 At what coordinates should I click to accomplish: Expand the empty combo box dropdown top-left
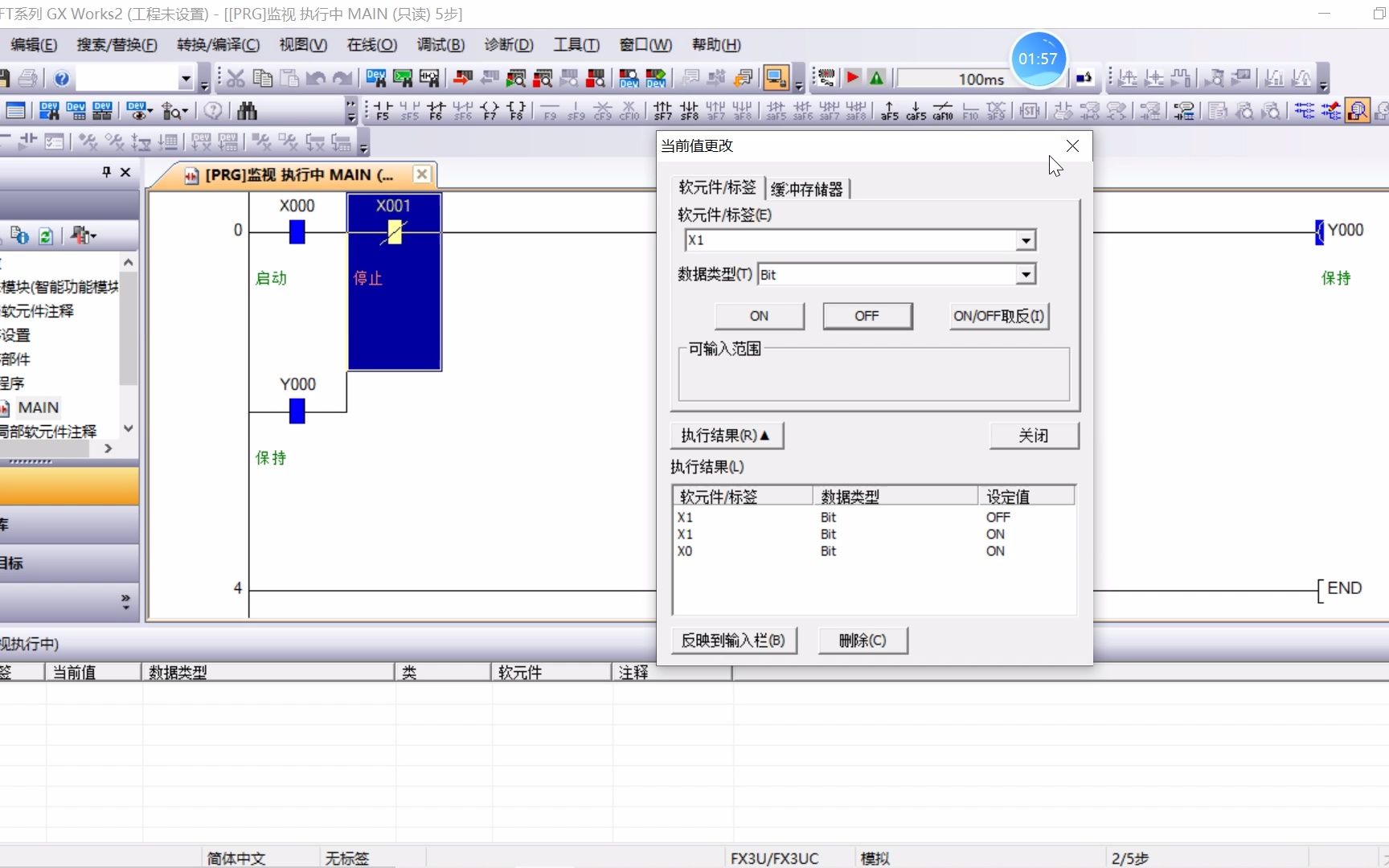click(x=186, y=79)
